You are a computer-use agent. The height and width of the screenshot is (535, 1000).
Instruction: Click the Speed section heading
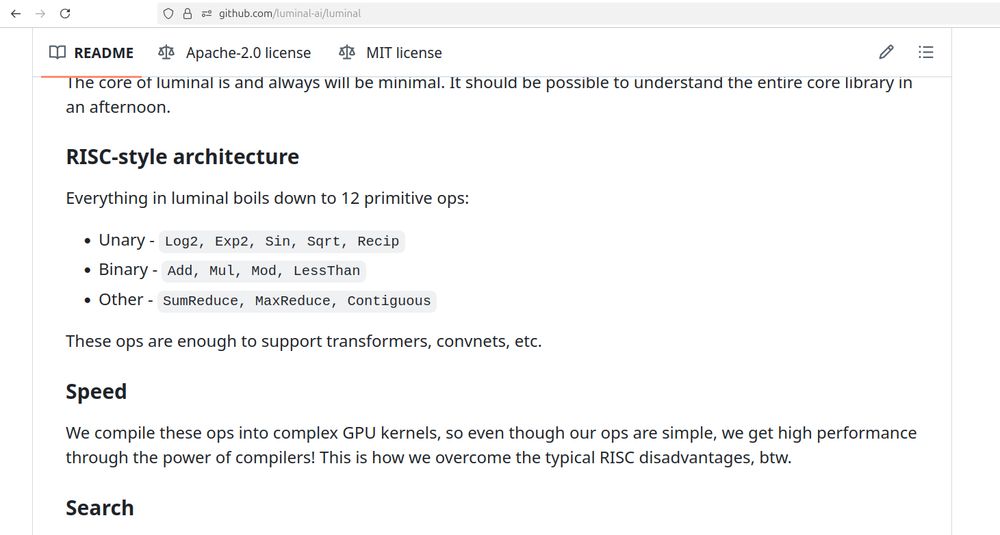coord(96,392)
